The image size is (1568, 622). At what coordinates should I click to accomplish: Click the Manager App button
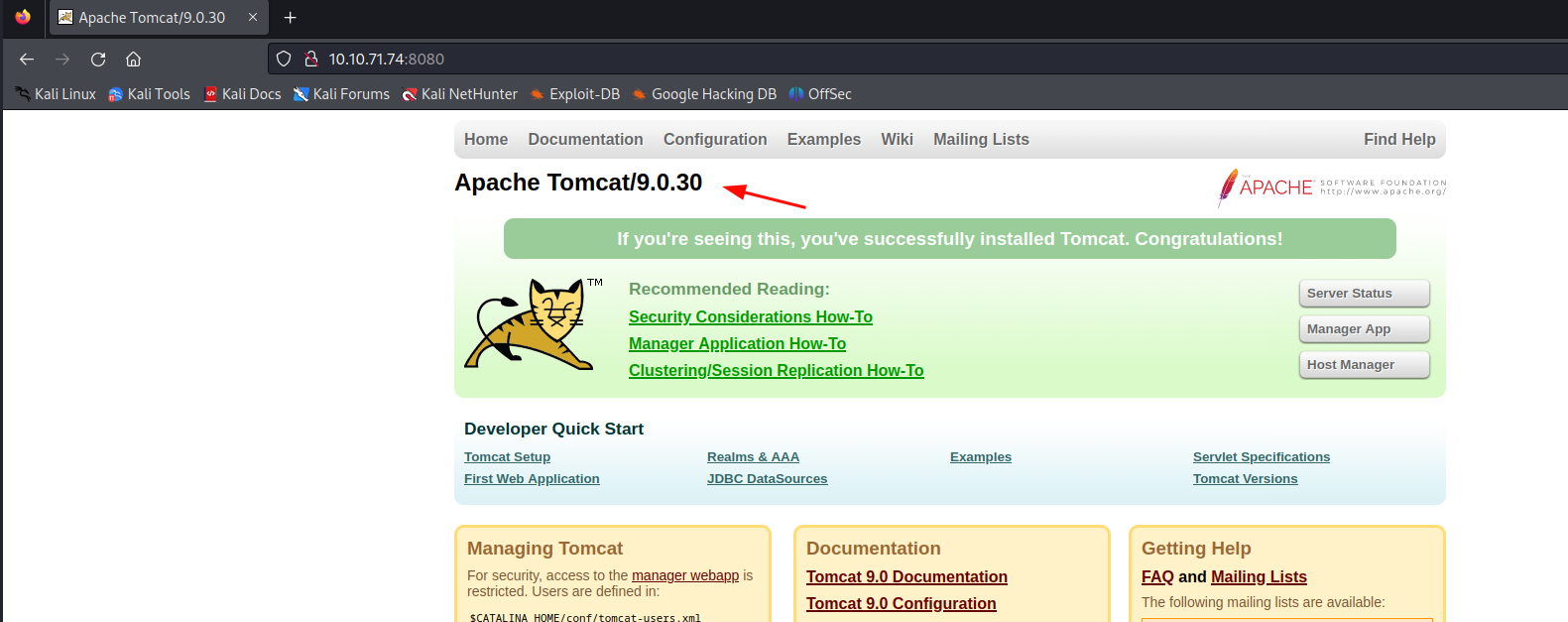(x=1365, y=329)
